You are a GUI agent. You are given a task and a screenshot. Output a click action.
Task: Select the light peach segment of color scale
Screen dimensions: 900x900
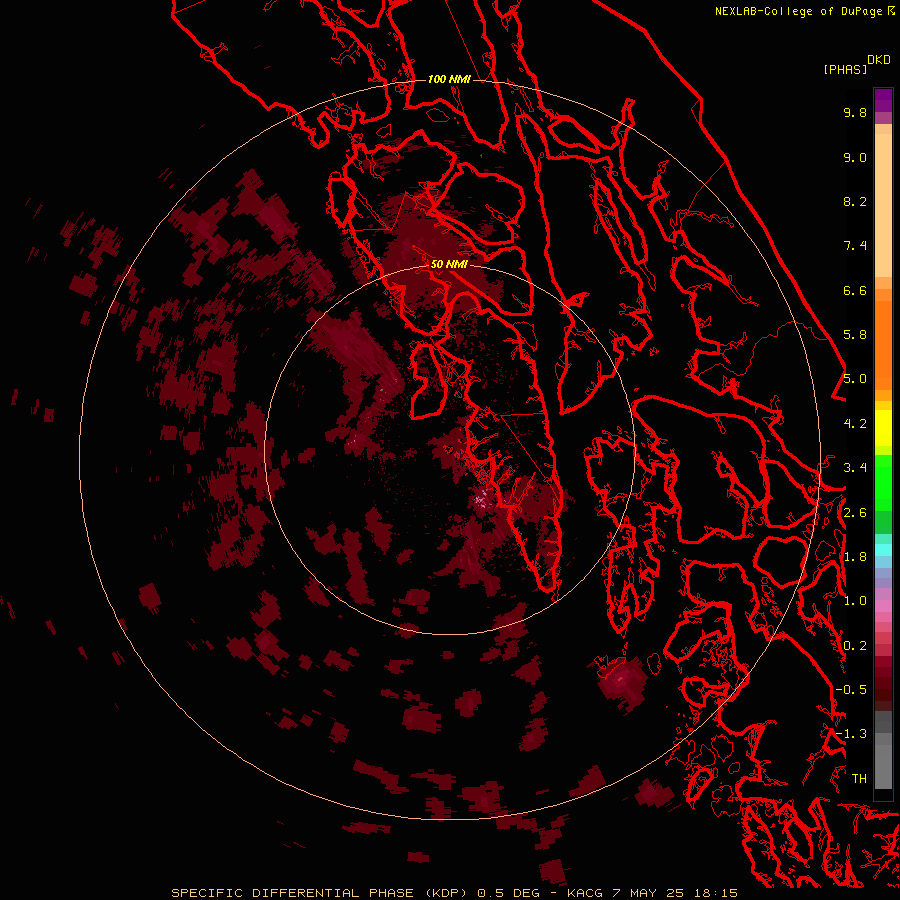pos(883,205)
